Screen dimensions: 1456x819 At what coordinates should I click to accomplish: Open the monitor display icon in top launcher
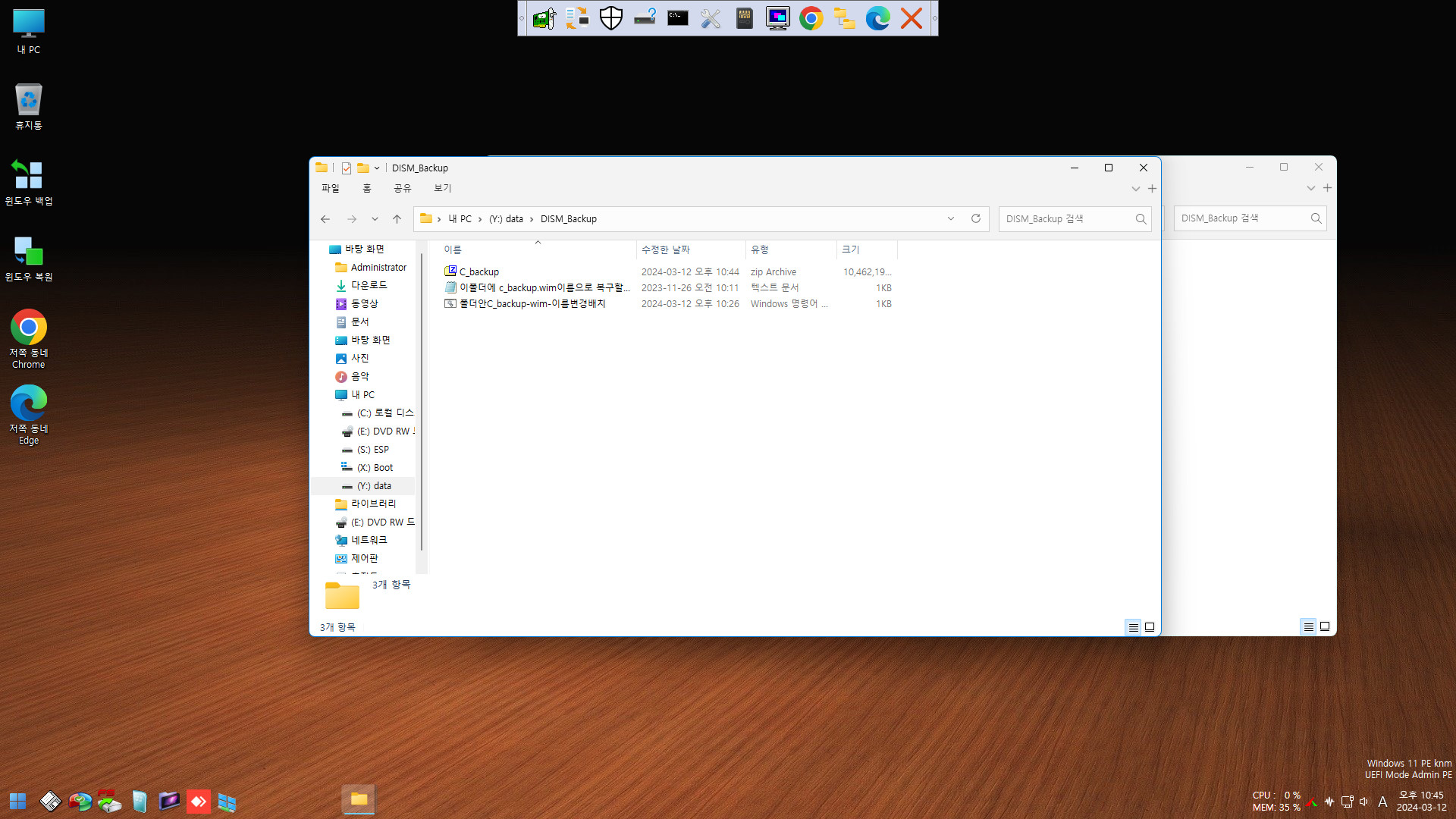point(777,18)
